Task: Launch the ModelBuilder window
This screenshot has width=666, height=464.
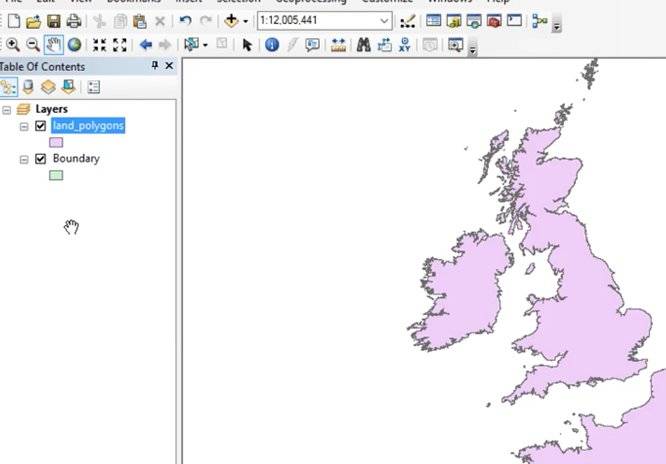Action: pyautogui.click(x=539, y=21)
